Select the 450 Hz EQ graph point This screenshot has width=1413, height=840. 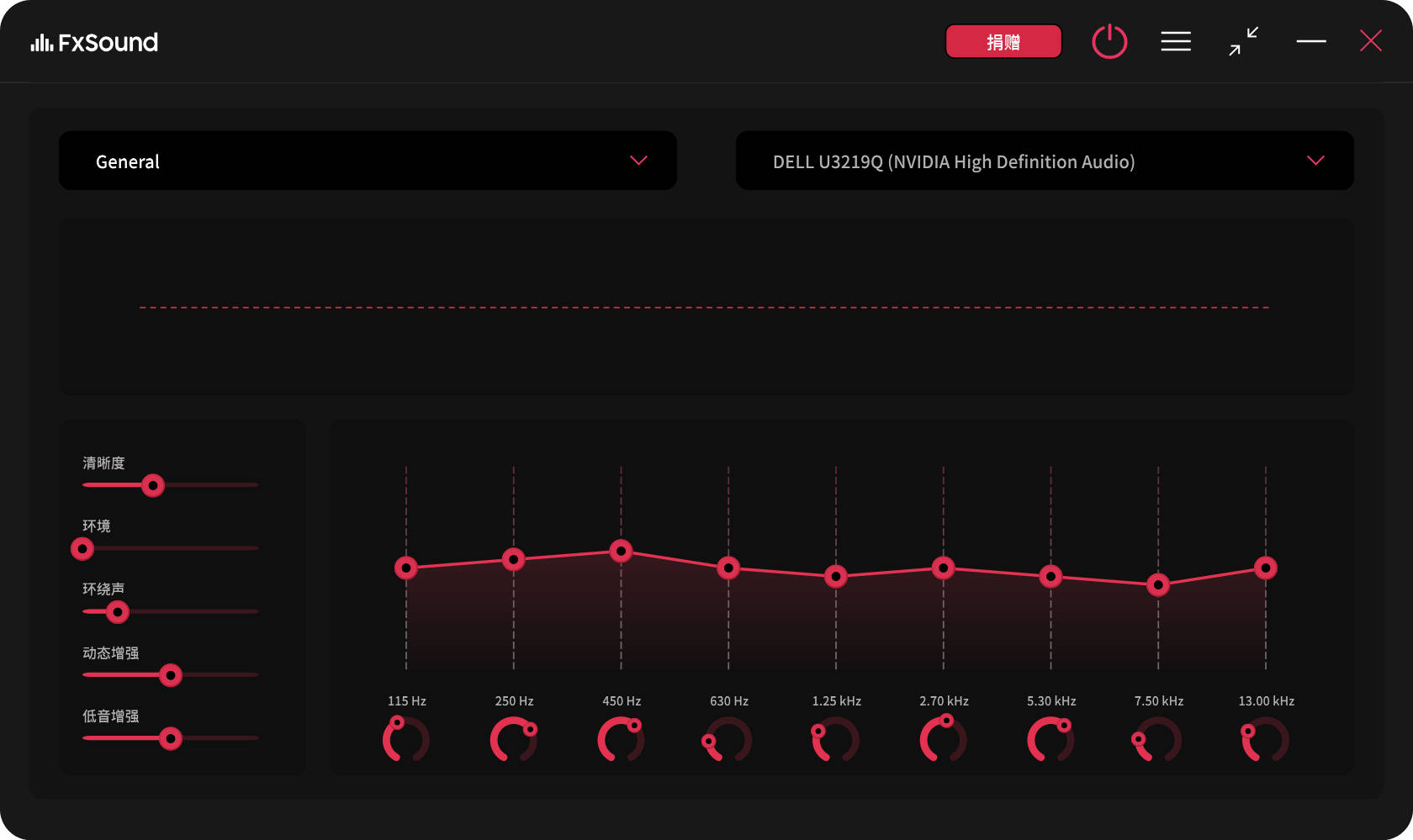point(622,551)
